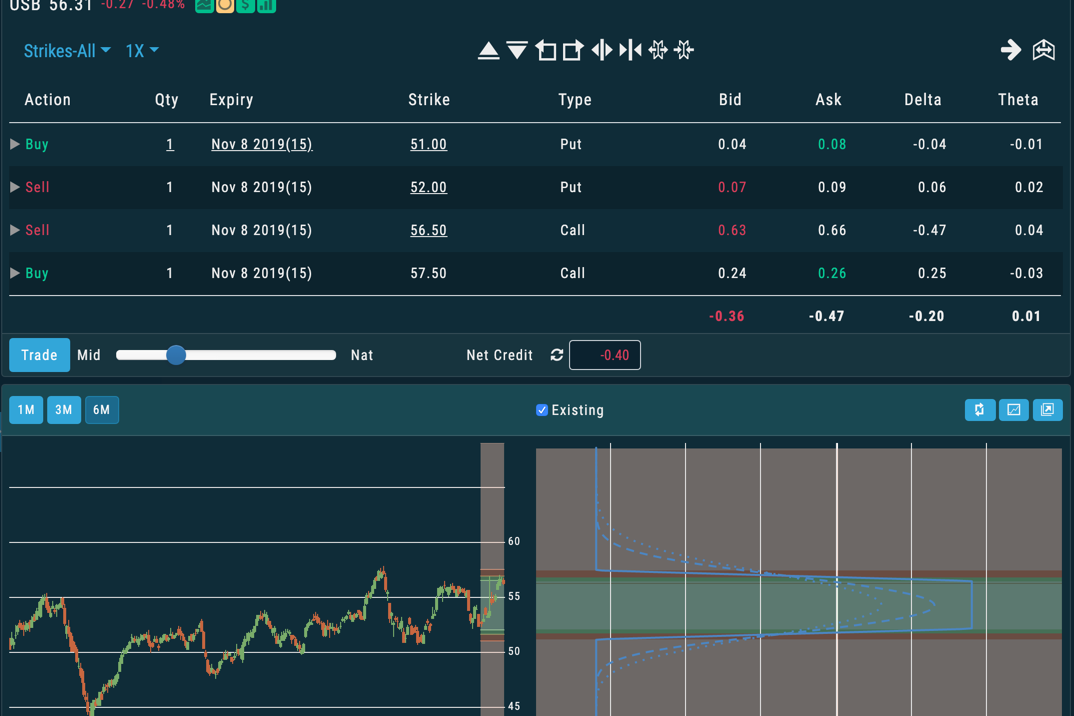Expand the Sell 56.50 Call row
Screen dimensions: 1074x716
tap(14, 230)
